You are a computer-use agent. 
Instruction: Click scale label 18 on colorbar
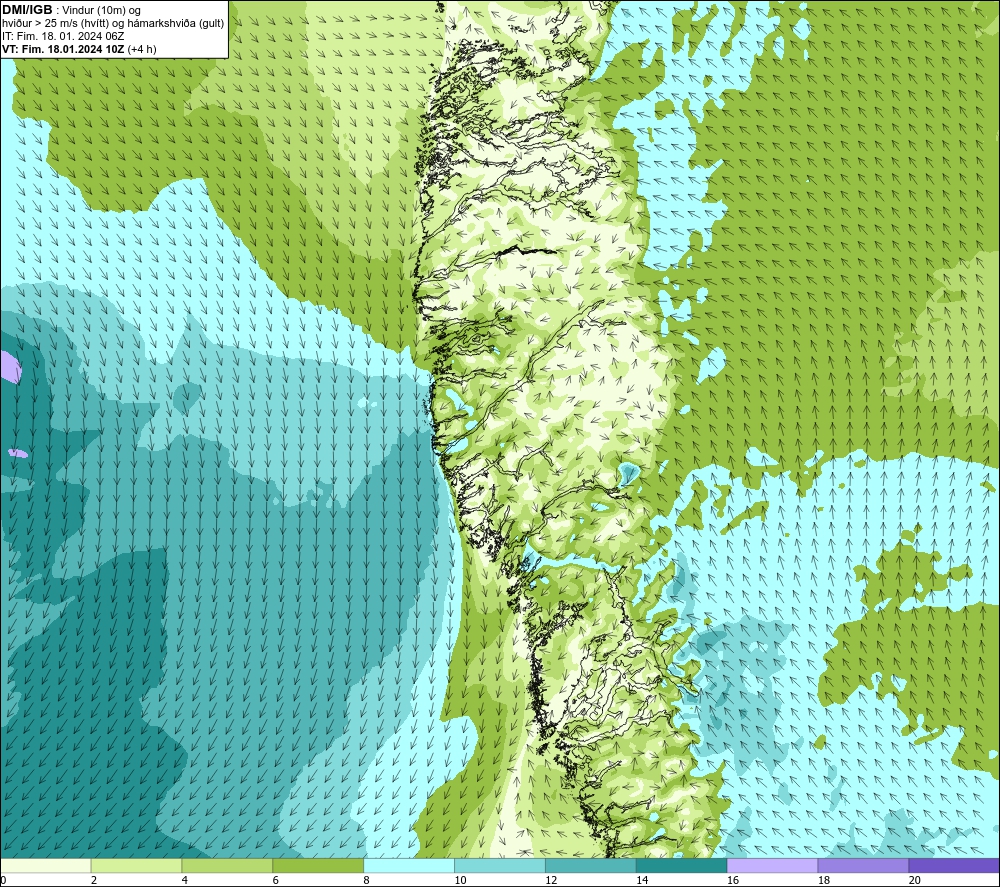coord(824,881)
